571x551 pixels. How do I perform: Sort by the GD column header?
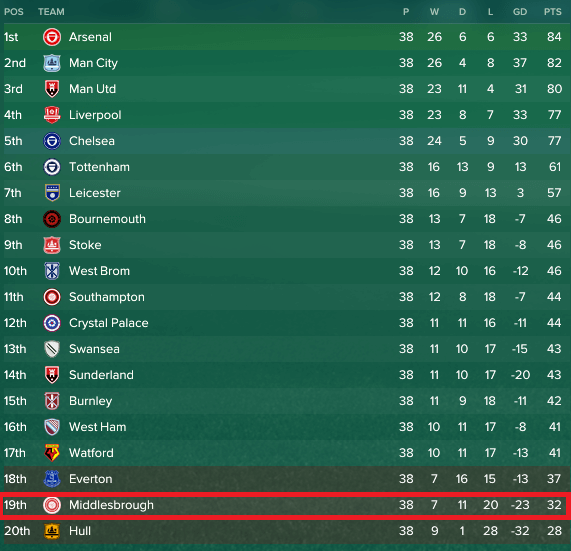pos(520,12)
